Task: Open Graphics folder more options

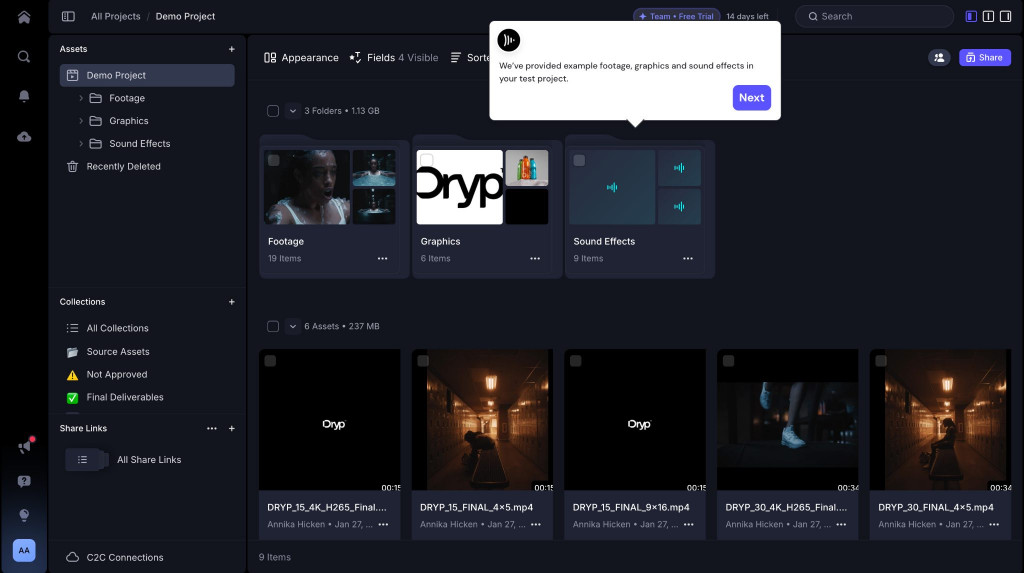Action: point(535,259)
